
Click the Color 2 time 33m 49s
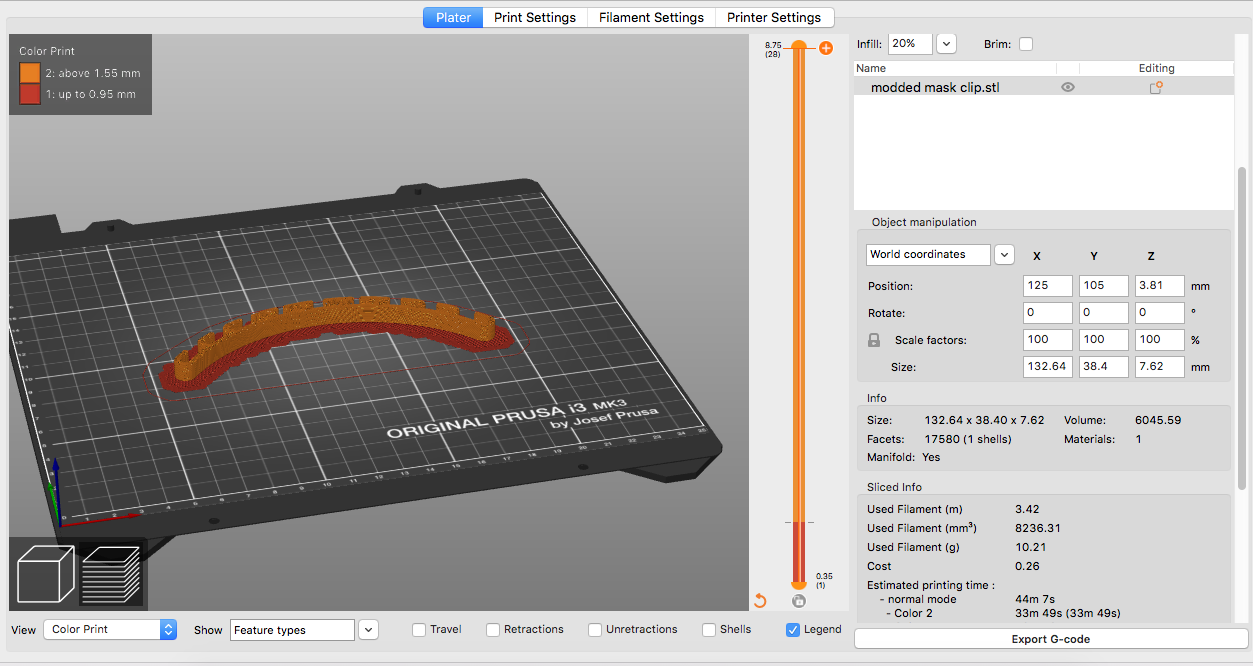click(x=1067, y=613)
